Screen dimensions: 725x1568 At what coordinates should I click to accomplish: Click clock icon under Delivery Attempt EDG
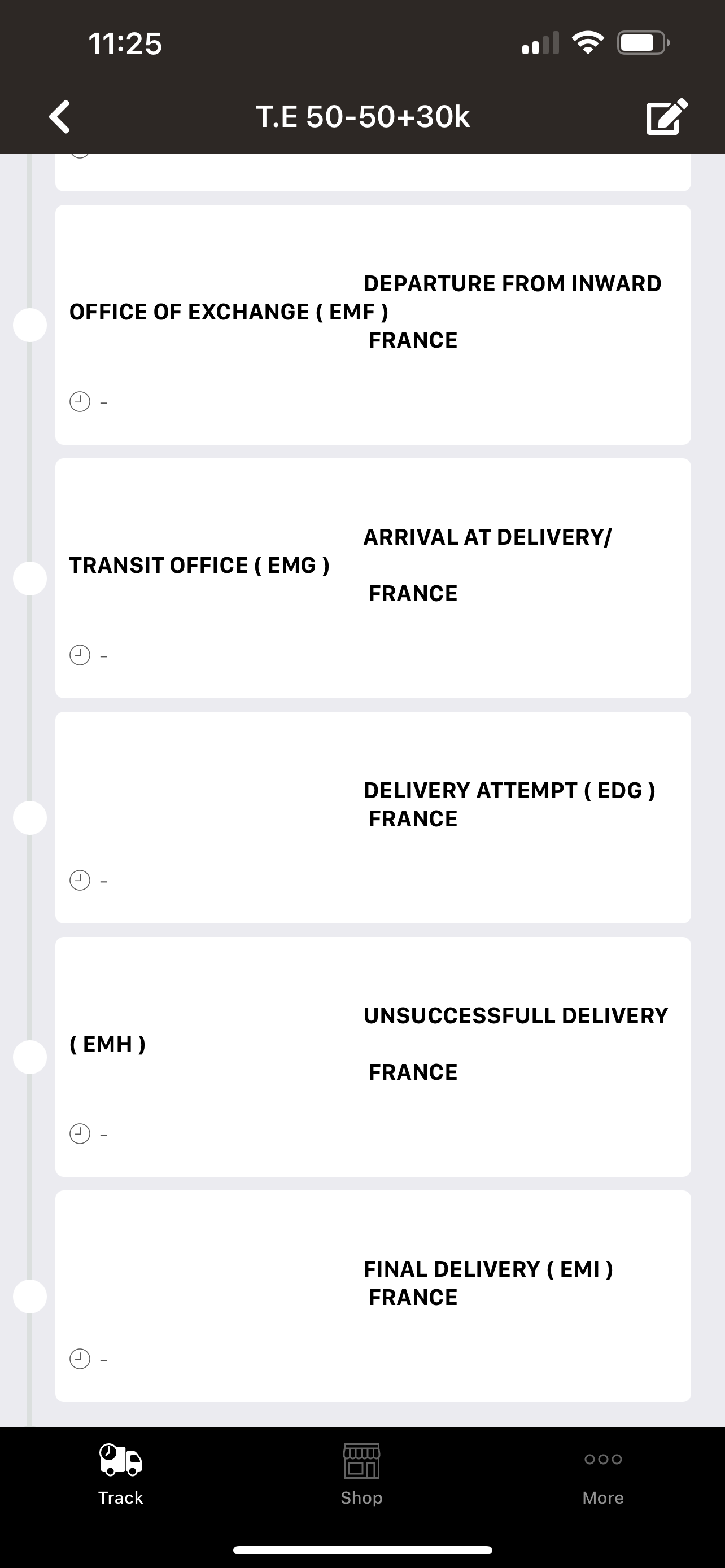[x=80, y=880]
